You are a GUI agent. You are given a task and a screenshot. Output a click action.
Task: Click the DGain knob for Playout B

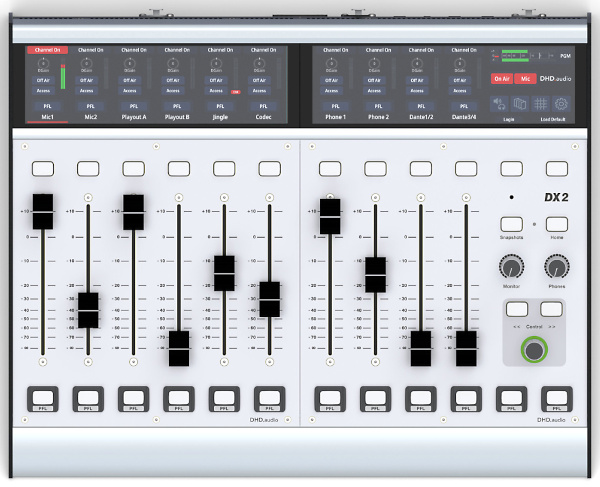[x=173, y=63]
